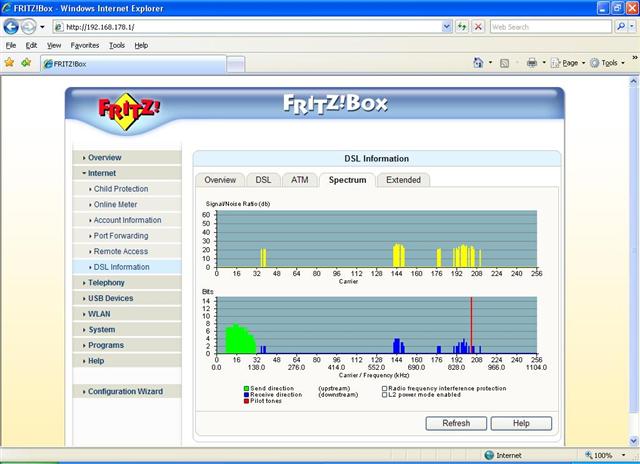Open the recent pages dropdown arrow
The image size is (640, 464).
coord(42,27)
